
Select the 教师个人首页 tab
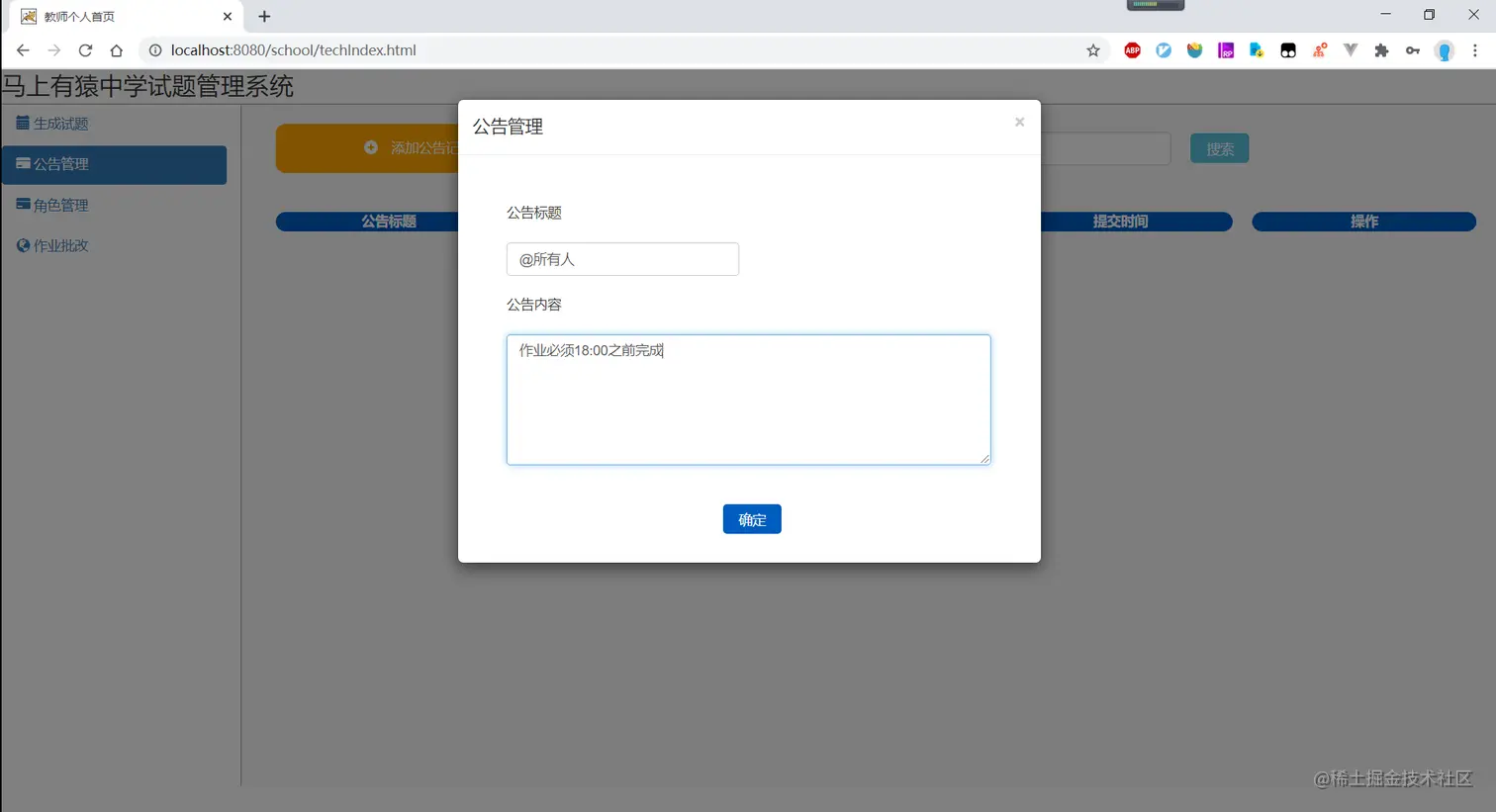(x=126, y=17)
